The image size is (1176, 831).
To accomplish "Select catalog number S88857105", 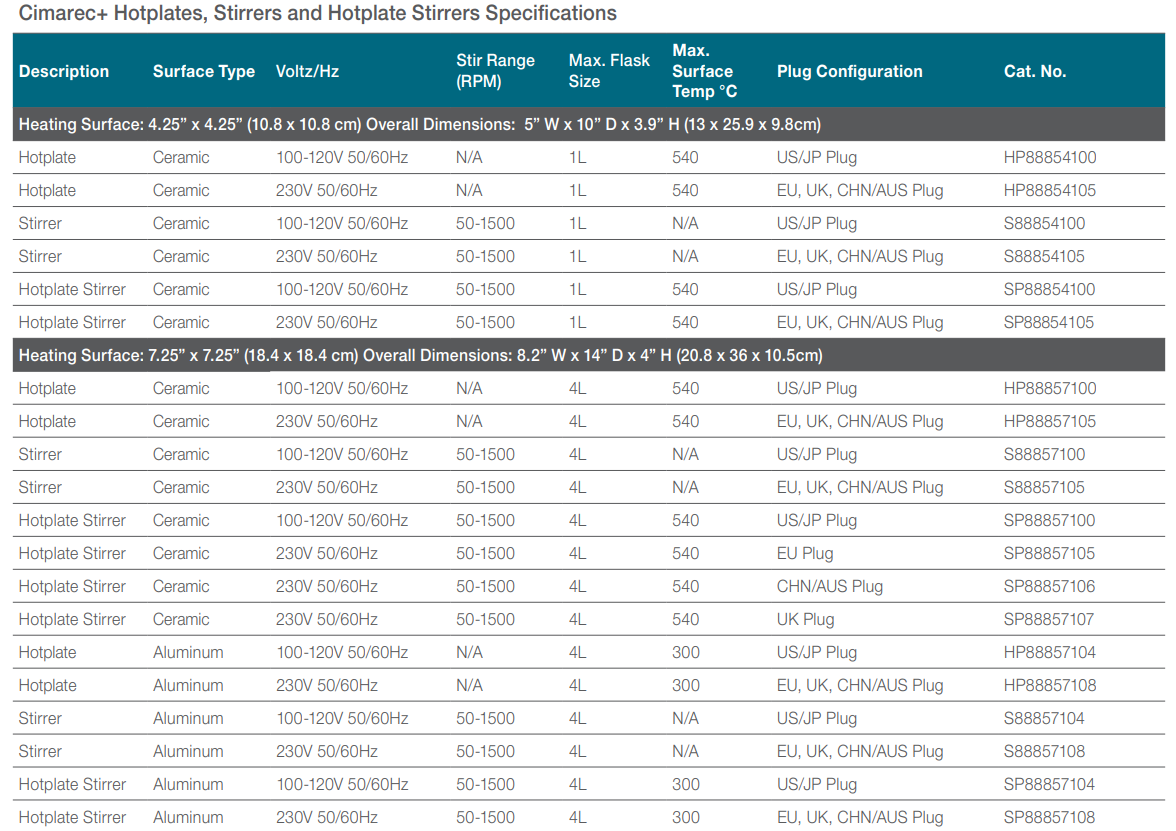I will coord(1045,488).
